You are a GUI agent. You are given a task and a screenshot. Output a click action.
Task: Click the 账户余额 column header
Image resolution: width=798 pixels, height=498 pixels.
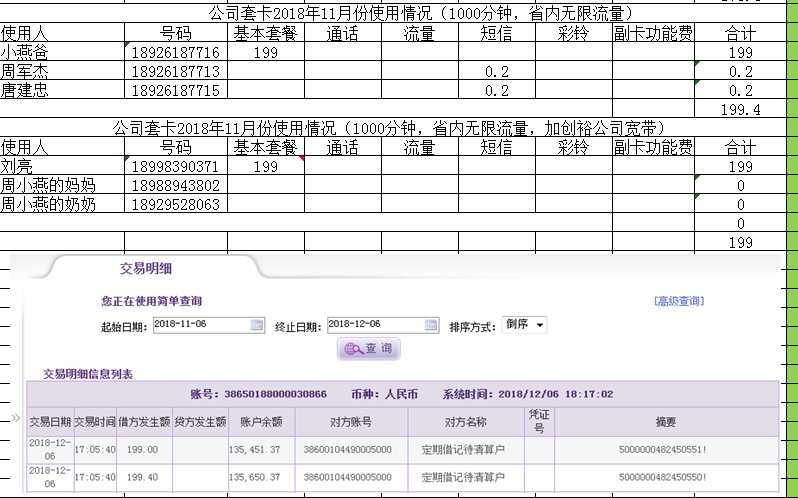pyautogui.click(x=261, y=421)
